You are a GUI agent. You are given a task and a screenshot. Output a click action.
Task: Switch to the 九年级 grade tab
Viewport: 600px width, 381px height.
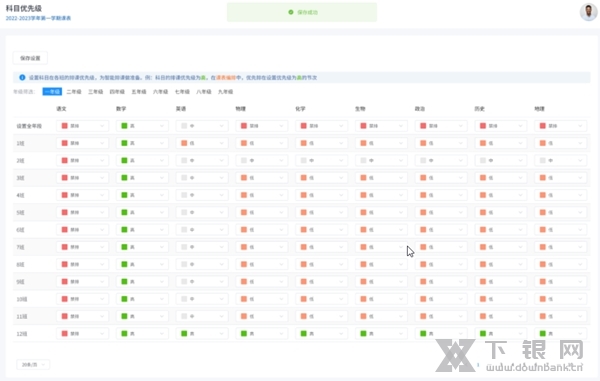(x=225, y=92)
